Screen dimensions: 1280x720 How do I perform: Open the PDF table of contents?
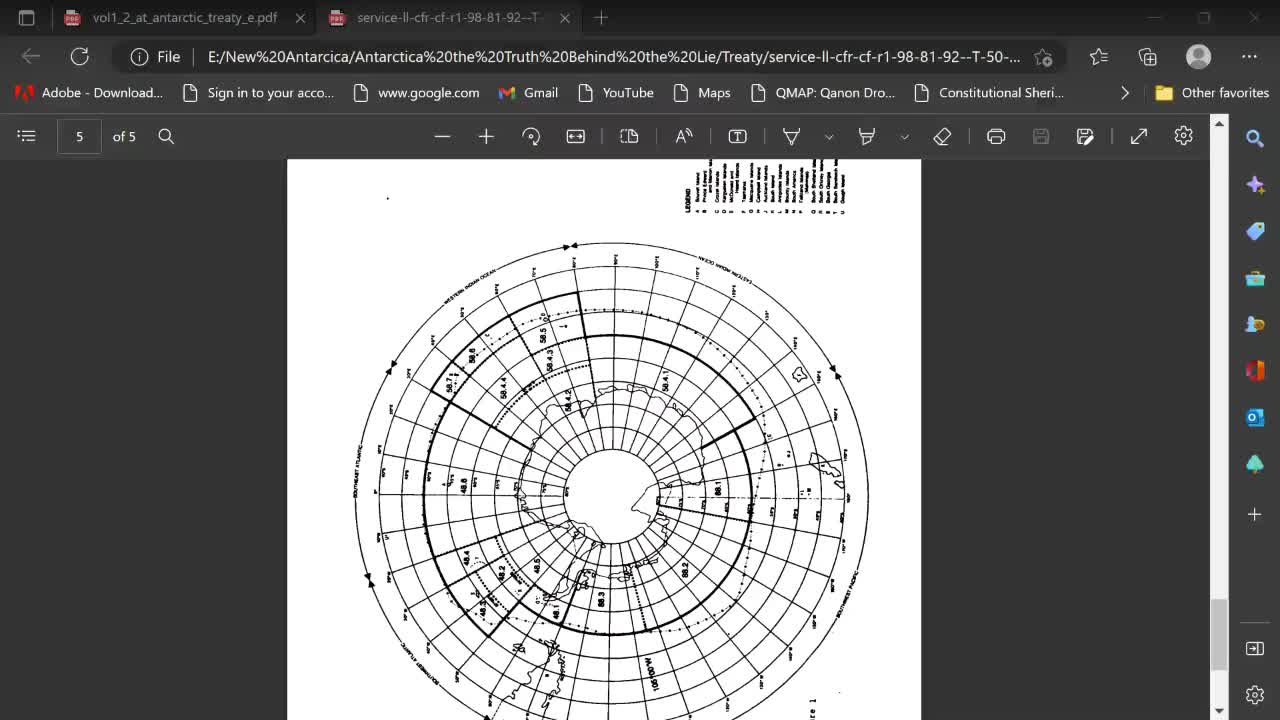27,136
